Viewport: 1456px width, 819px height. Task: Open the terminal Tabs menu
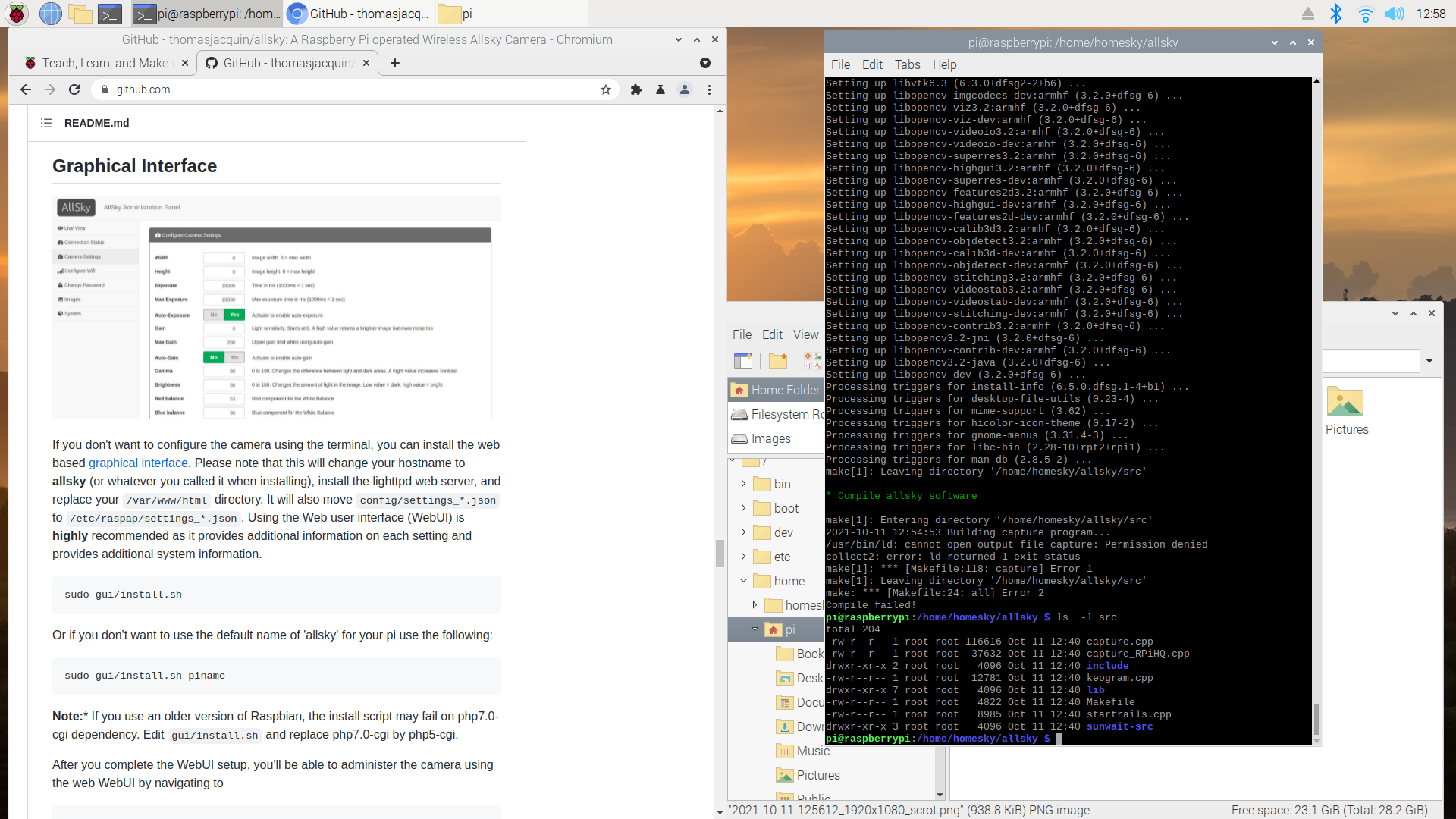(907, 64)
